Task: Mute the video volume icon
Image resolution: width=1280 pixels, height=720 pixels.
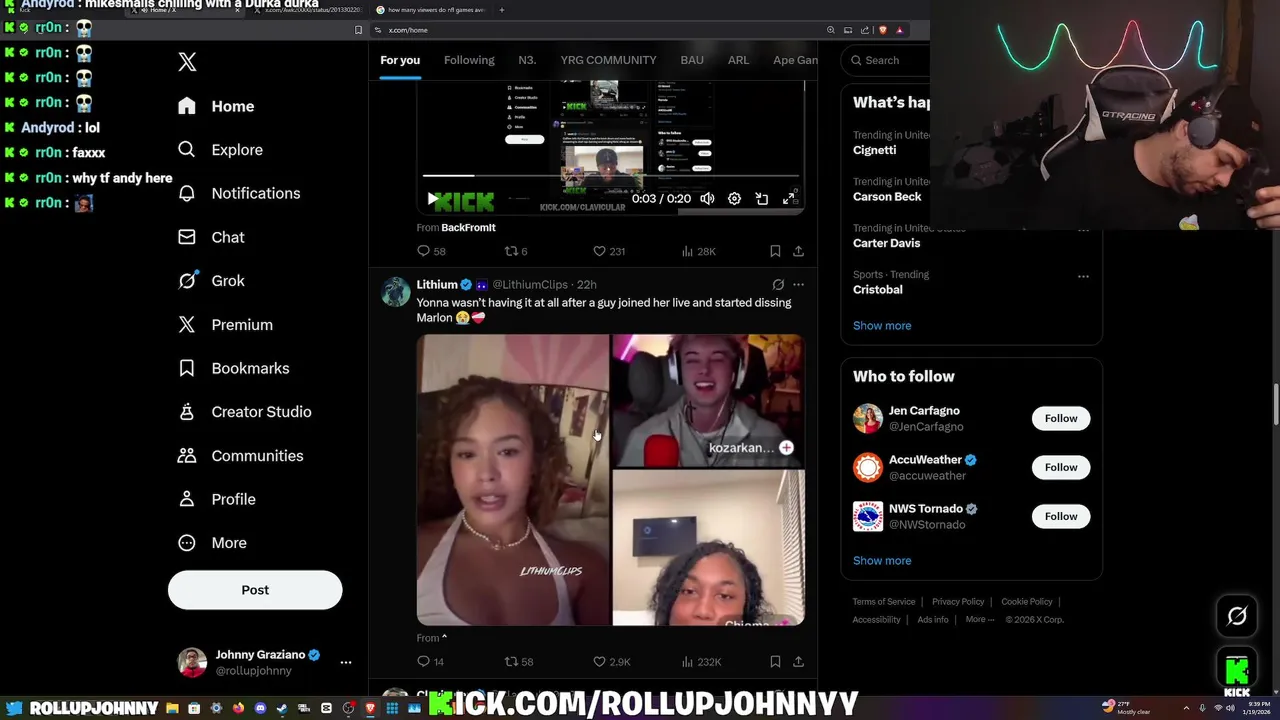Action: [707, 199]
